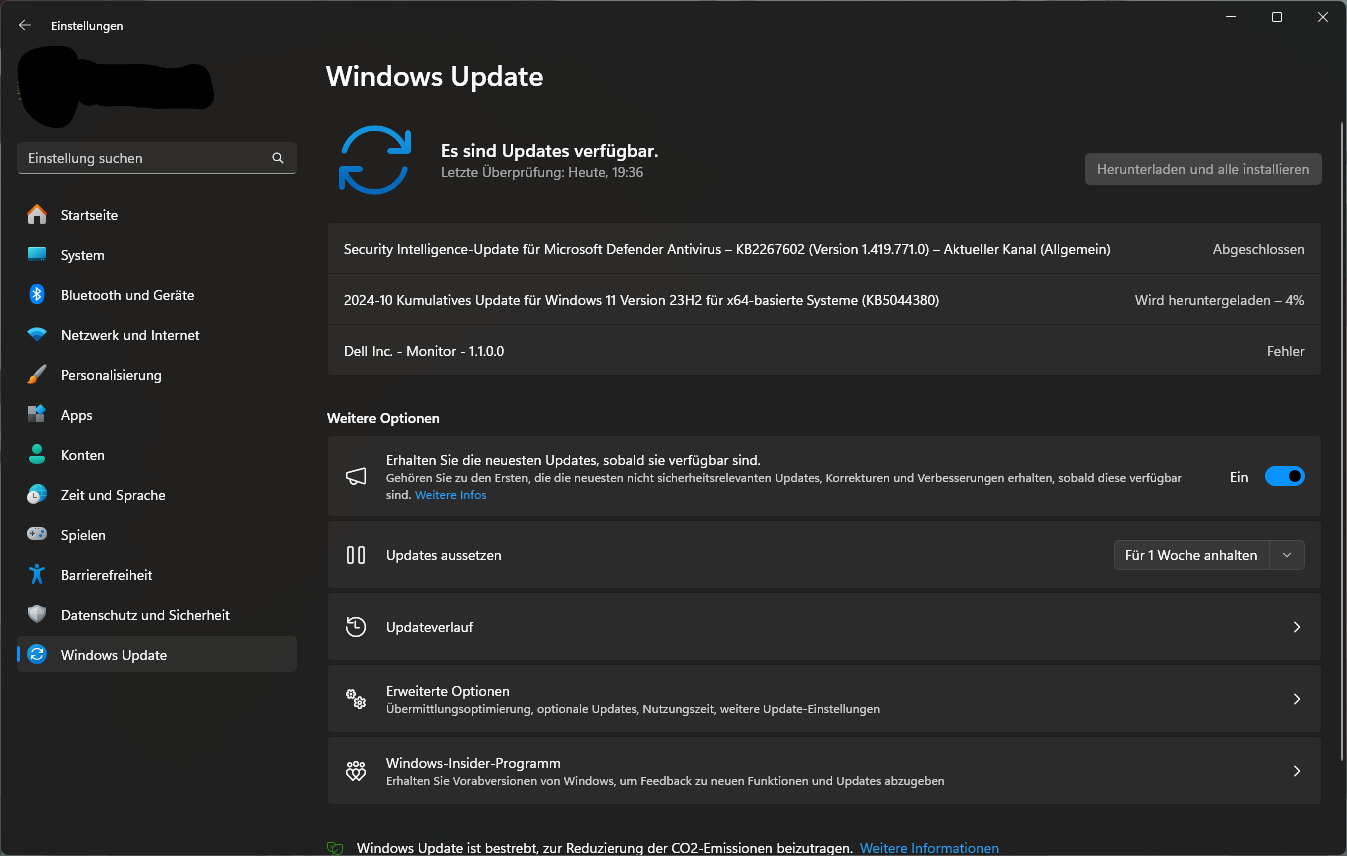Click the Windows-Insider-Programm title text

point(473,763)
